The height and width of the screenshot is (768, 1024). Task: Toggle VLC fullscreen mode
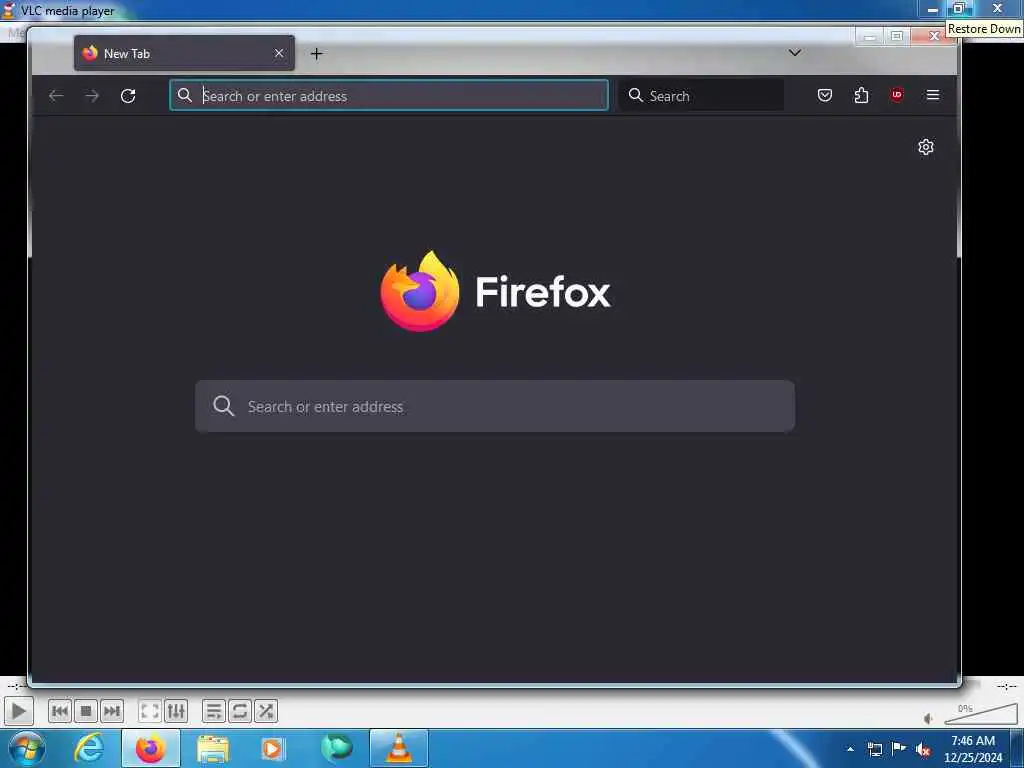coord(150,711)
